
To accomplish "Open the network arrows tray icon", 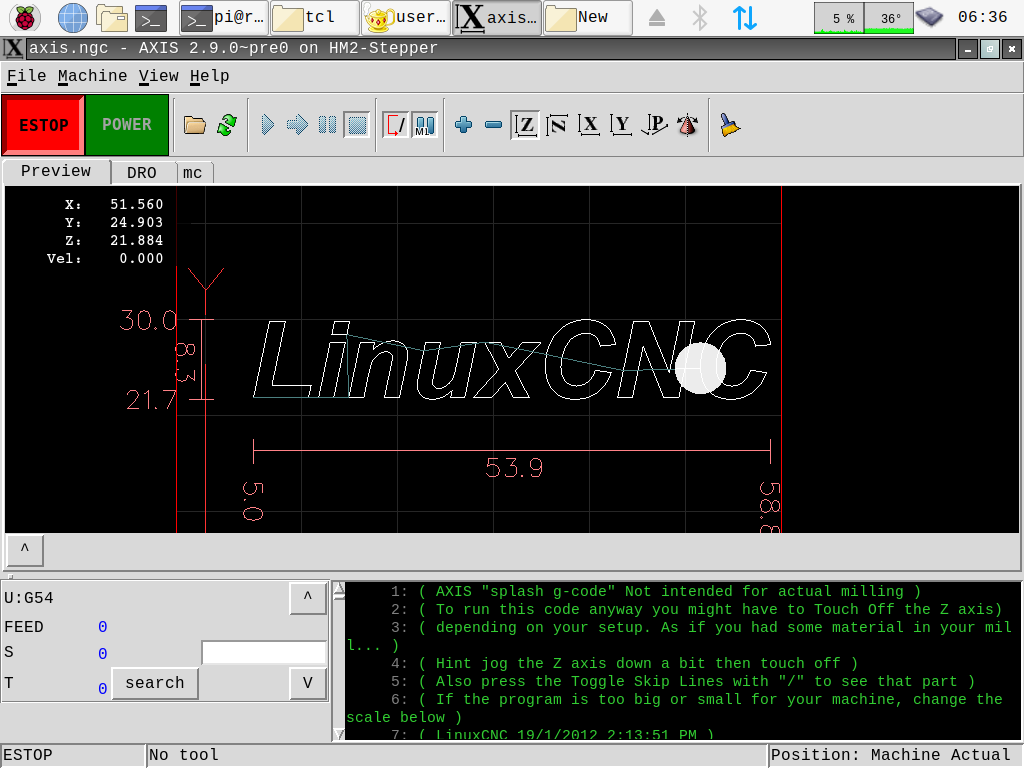I will pos(744,18).
